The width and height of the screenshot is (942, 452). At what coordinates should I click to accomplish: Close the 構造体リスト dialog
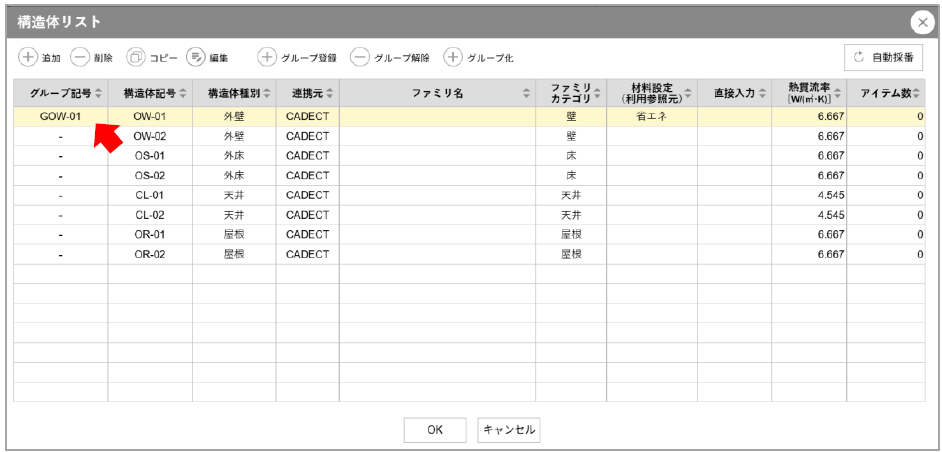(921, 23)
